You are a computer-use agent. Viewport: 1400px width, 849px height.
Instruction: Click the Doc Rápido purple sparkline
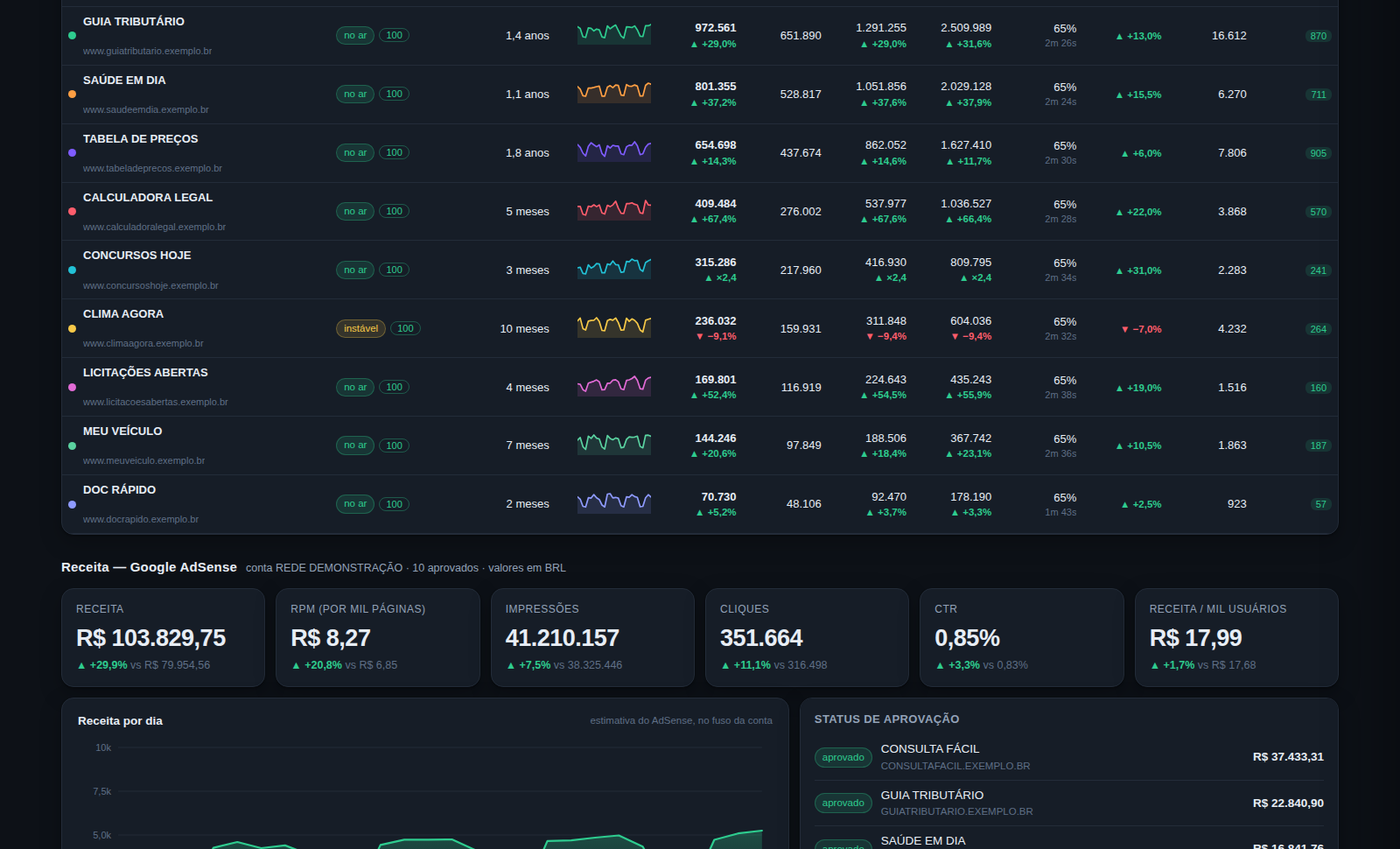(x=614, y=502)
